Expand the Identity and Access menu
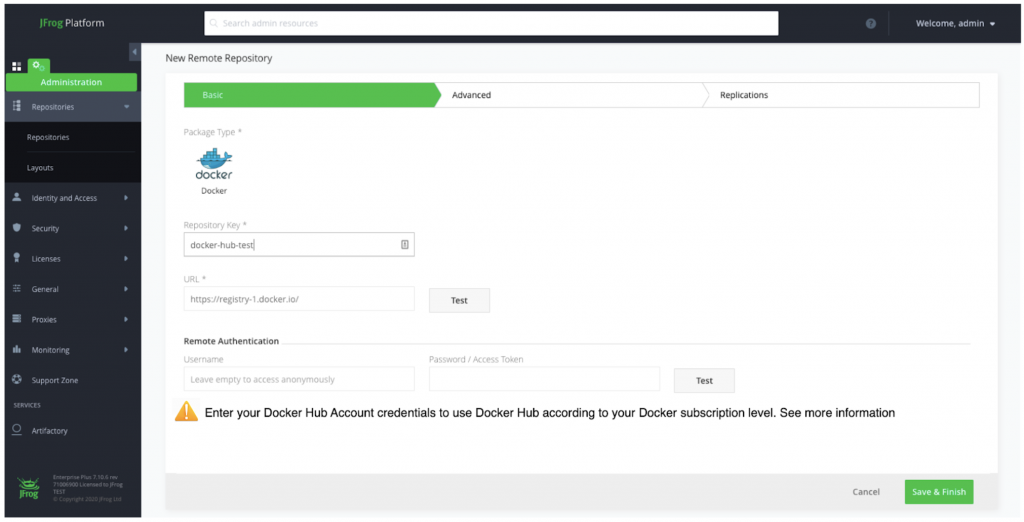The width and height of the screenshot is (1024, 522). pos(70,198)
